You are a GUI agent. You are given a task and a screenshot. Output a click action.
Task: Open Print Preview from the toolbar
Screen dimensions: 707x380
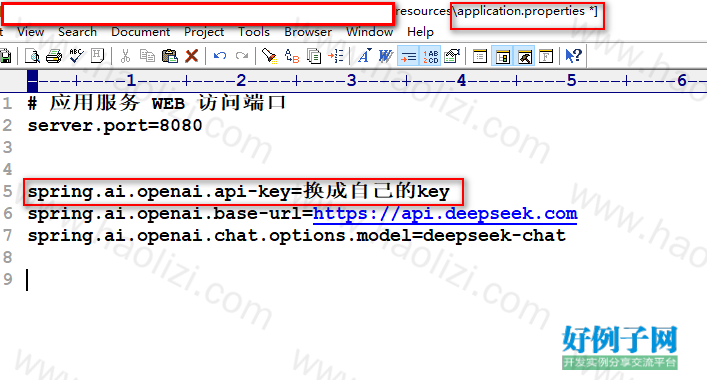click(x=32, y=56)
